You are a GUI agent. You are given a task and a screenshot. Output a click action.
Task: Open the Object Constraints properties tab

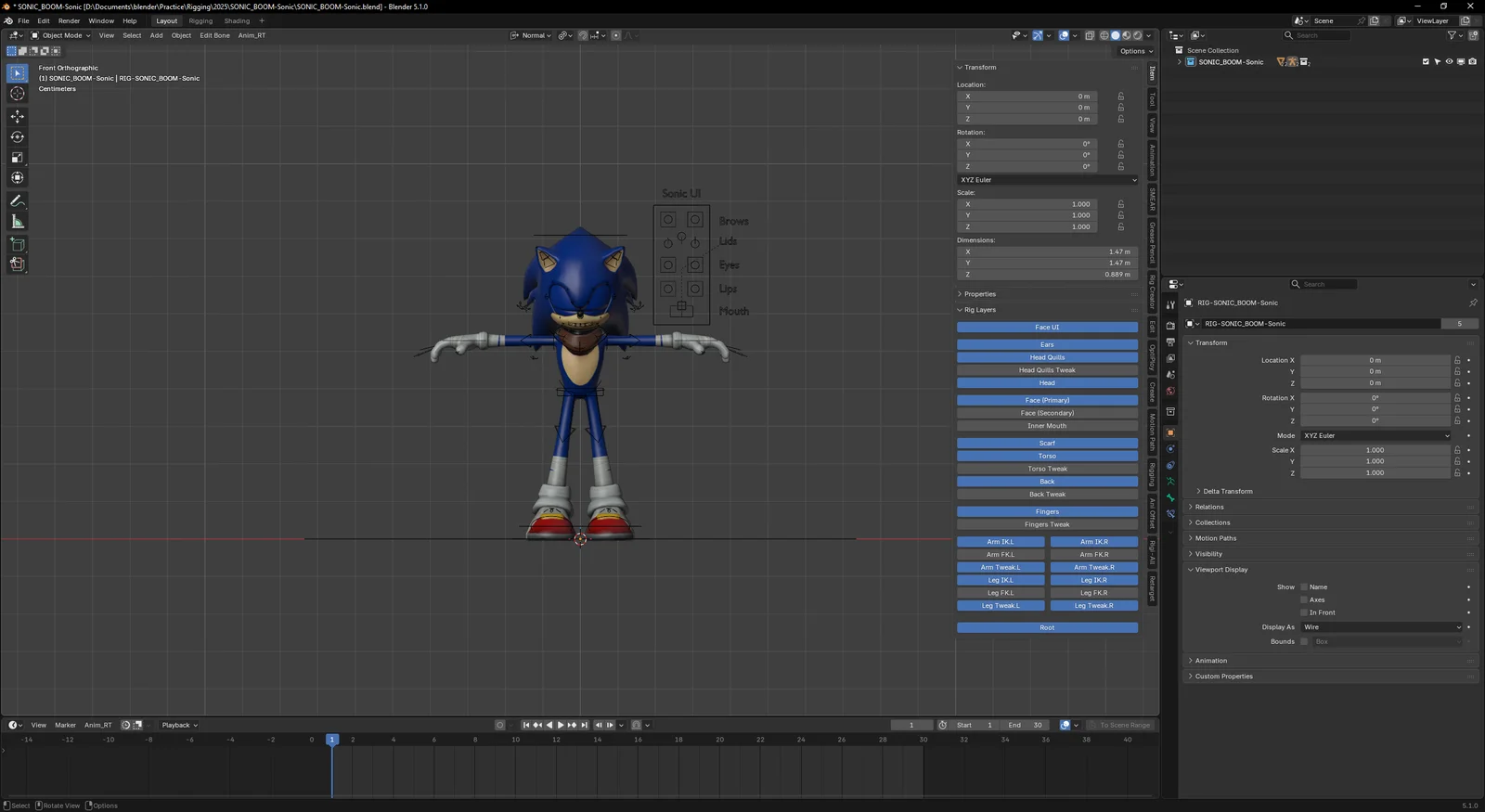[1170, 466]
